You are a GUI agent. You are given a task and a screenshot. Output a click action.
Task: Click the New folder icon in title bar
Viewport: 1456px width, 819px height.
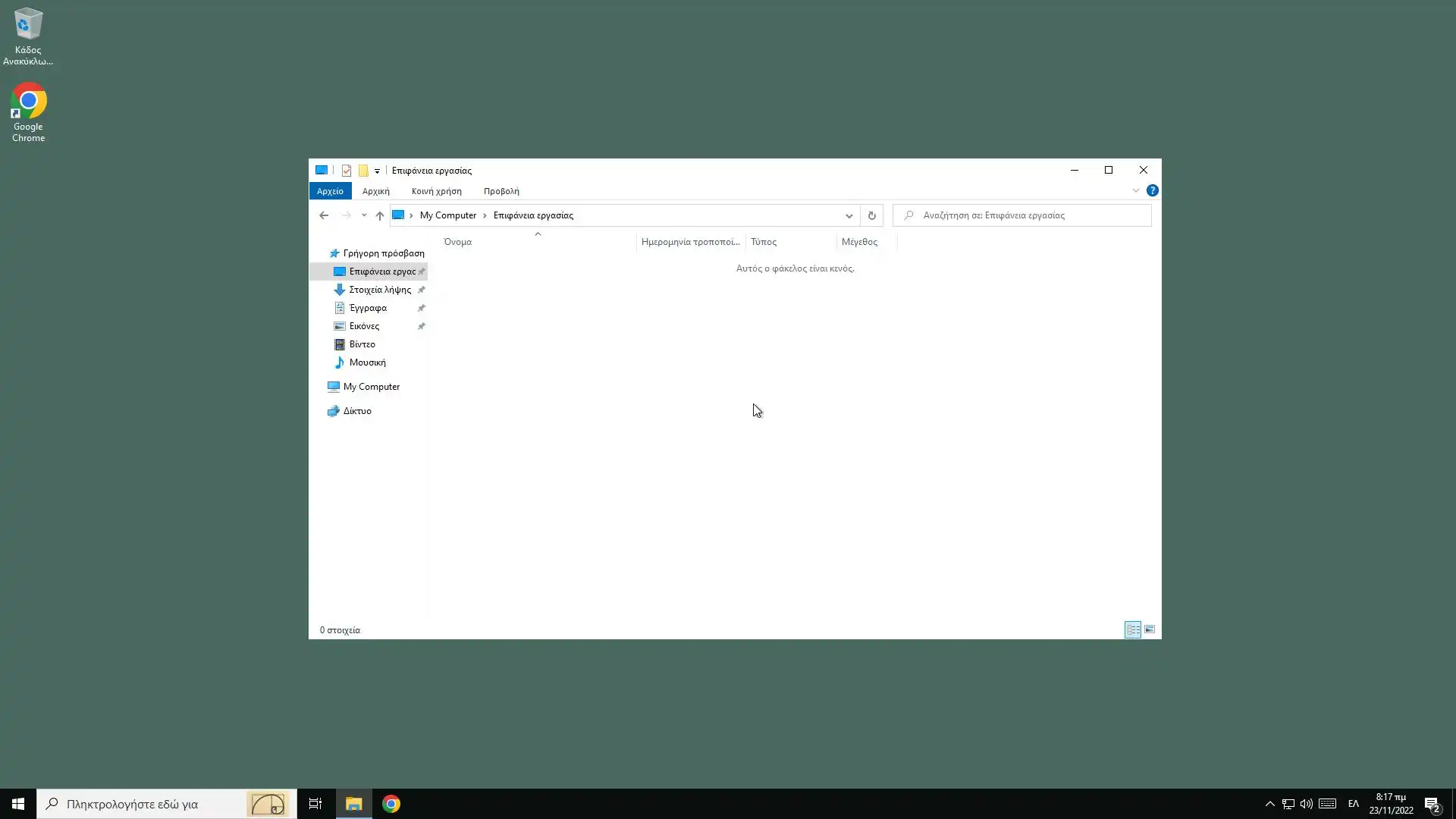363,171
